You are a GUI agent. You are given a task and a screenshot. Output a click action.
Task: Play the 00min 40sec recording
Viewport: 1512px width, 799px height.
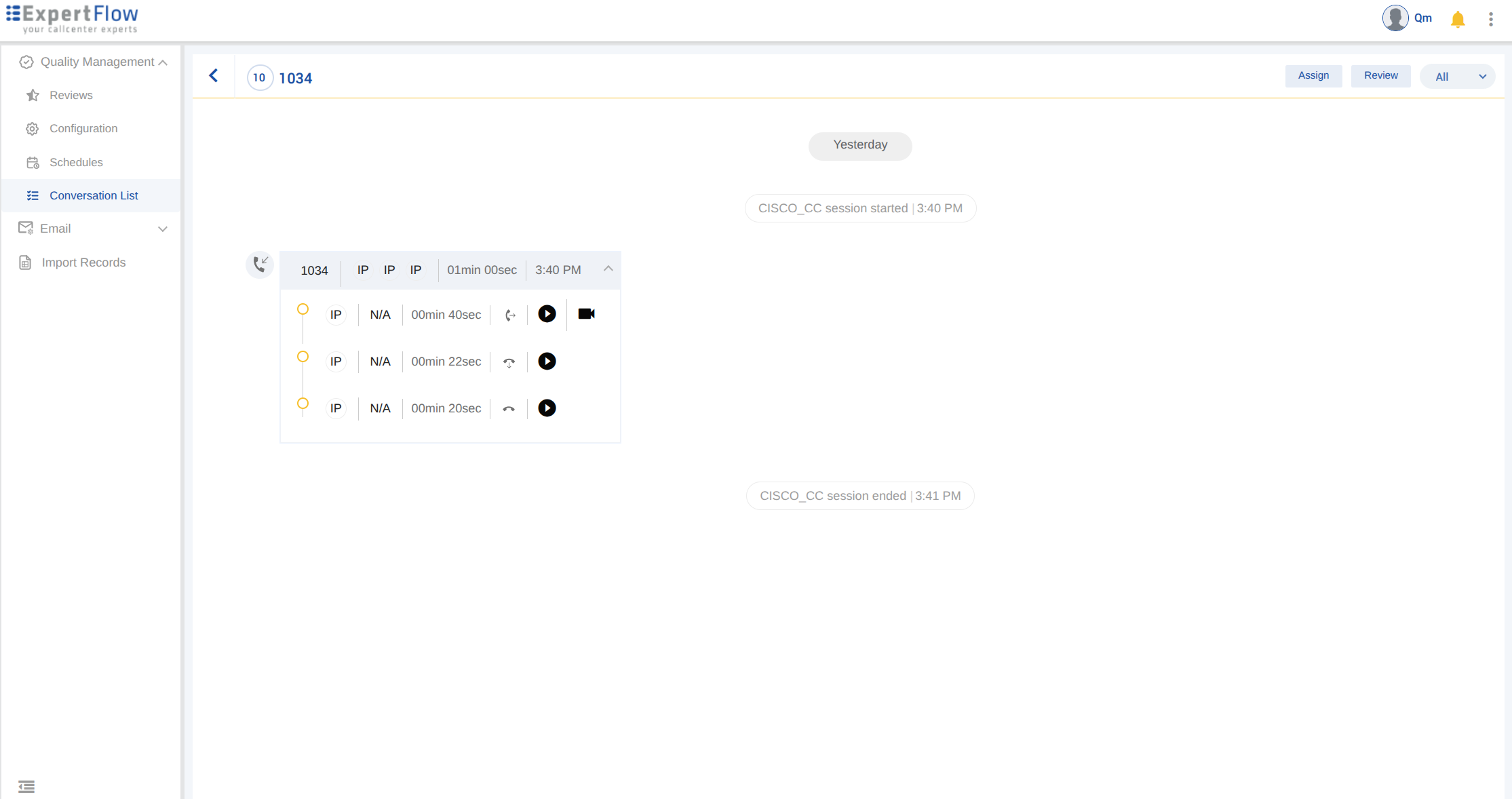[547, 314]
